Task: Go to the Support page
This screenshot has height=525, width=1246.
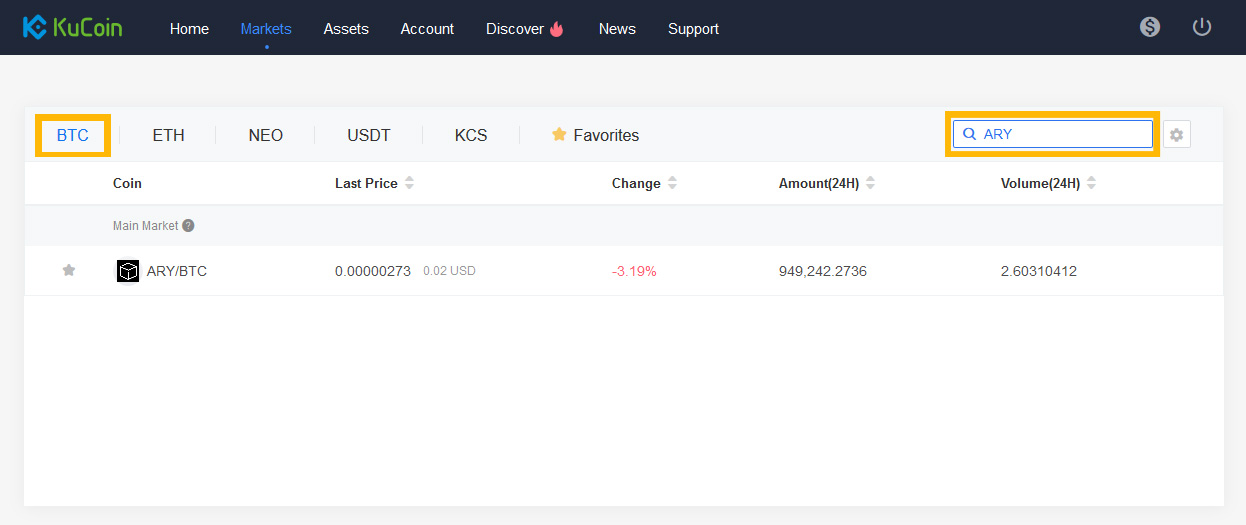Action: click(x=693, y=29)
